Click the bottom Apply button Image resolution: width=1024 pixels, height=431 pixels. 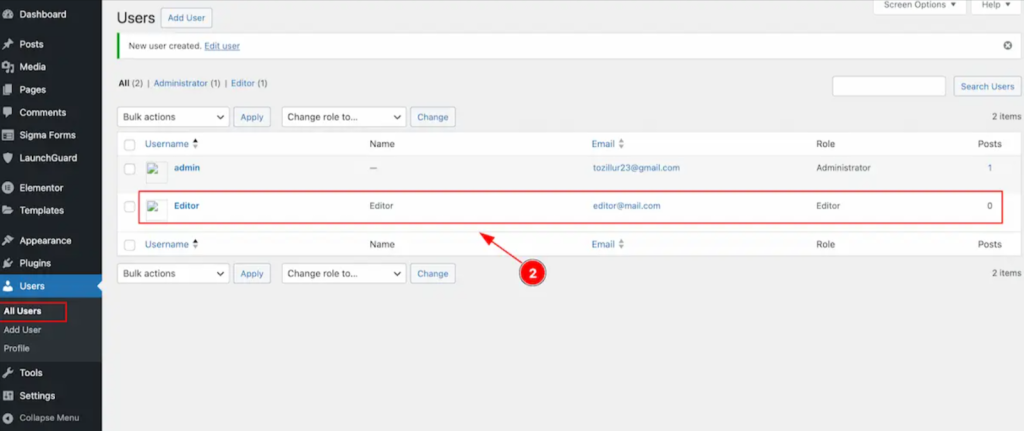point(251,274)
